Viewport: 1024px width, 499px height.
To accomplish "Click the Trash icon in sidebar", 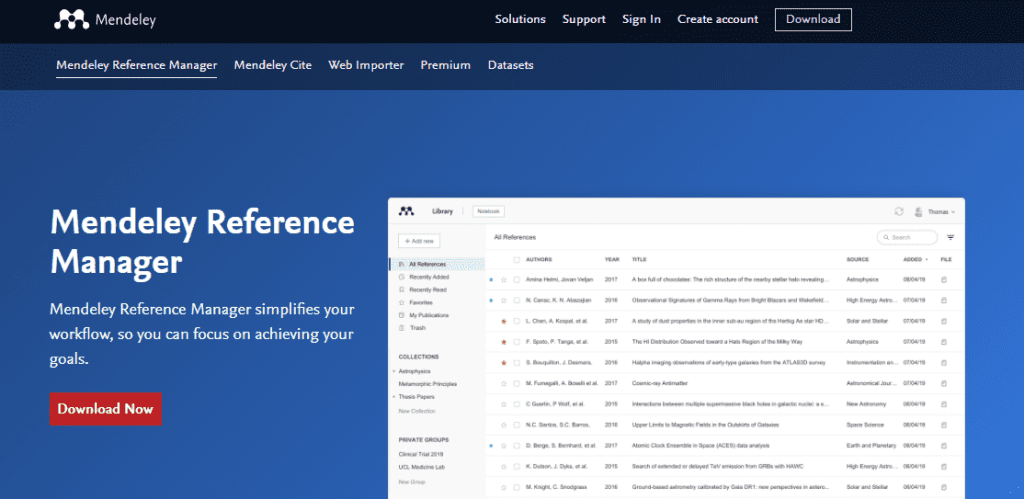I will pos(402,328).
